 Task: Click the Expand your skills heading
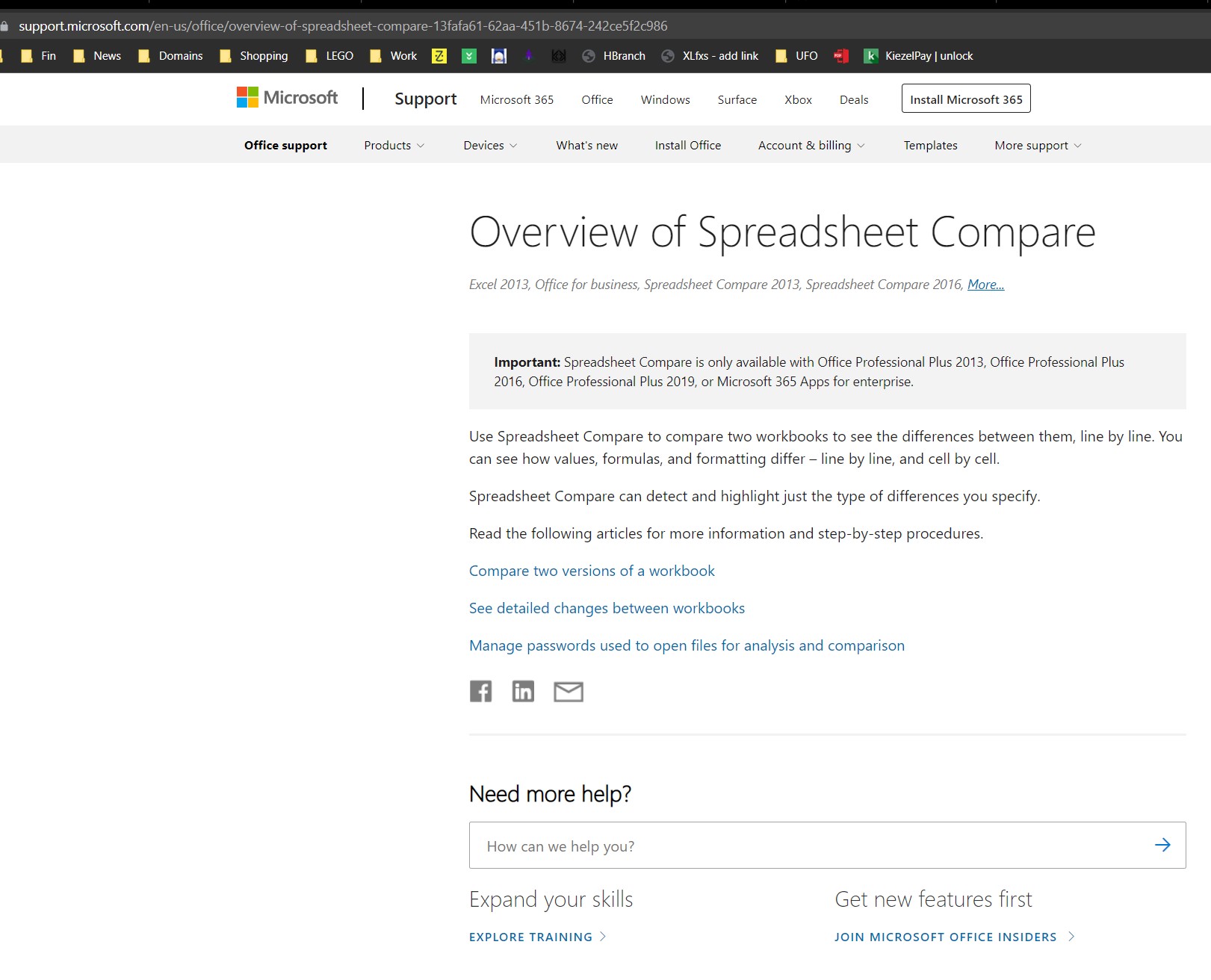[x=551, y=899]
